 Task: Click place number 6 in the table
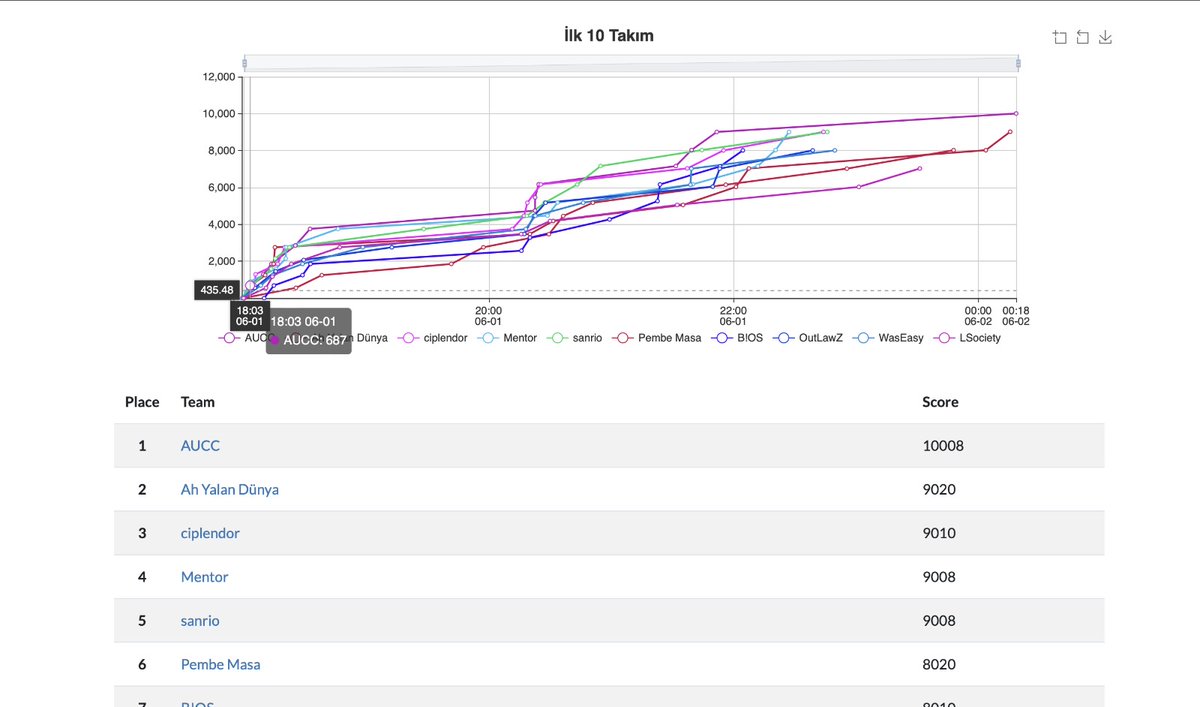point(142,665)
